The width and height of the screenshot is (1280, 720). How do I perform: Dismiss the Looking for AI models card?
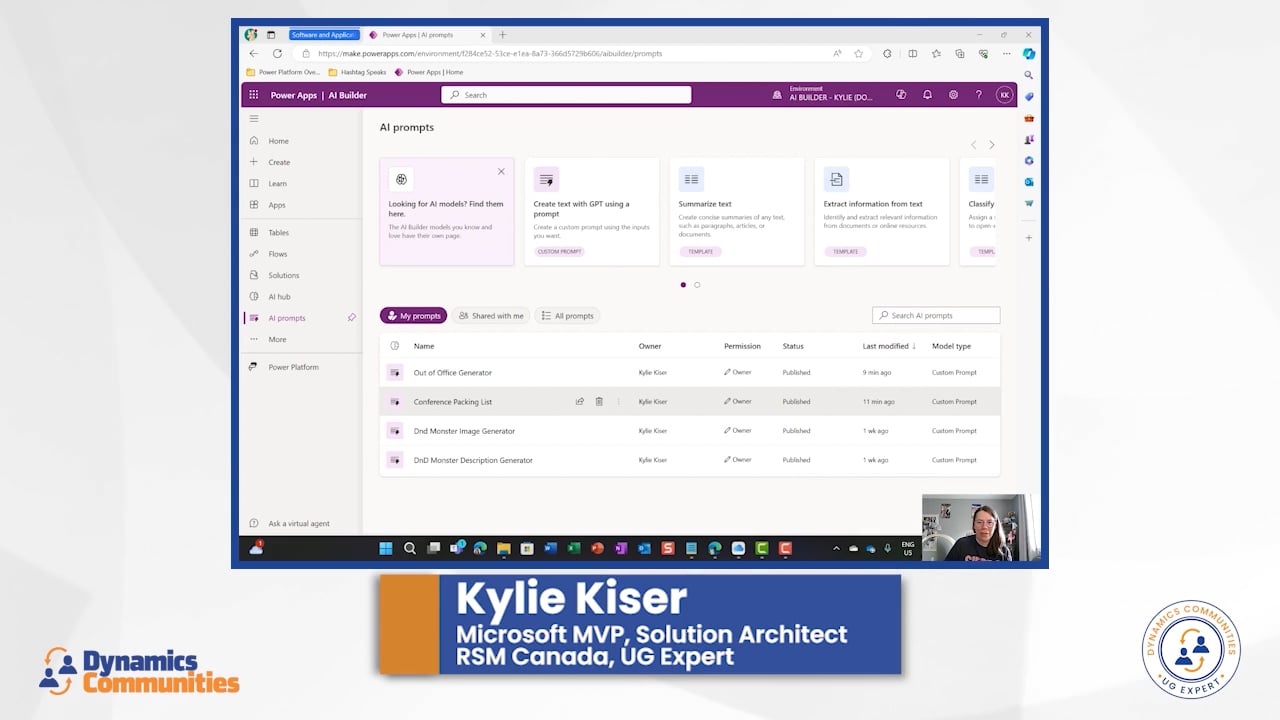(501, 172)
